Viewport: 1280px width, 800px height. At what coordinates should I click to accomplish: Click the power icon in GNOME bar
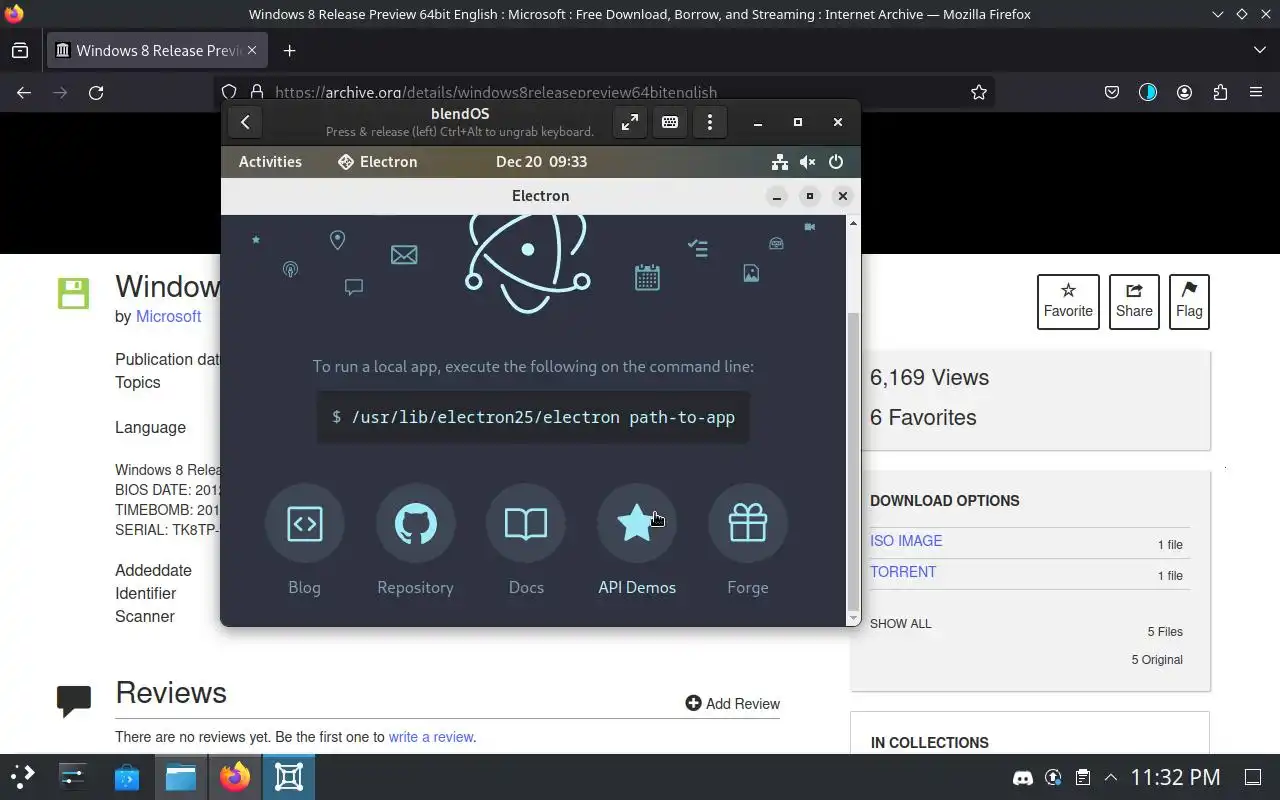pos(836,162)
